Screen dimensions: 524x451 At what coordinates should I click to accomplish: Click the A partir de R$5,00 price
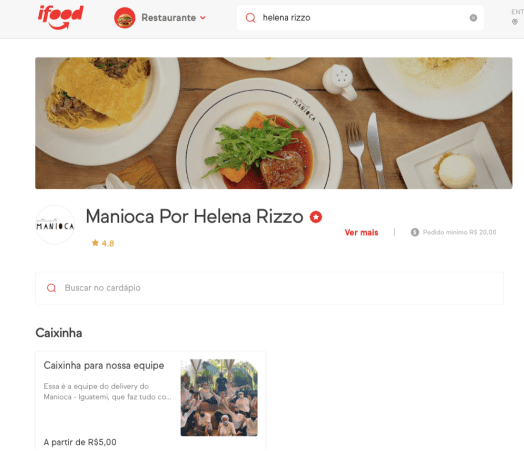(80, 442)
